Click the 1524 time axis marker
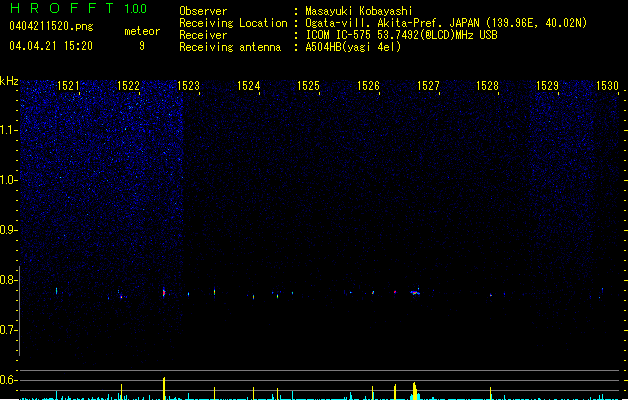Image resolution: width=629 pixels, height=400 pixels. tap(248, 85)
